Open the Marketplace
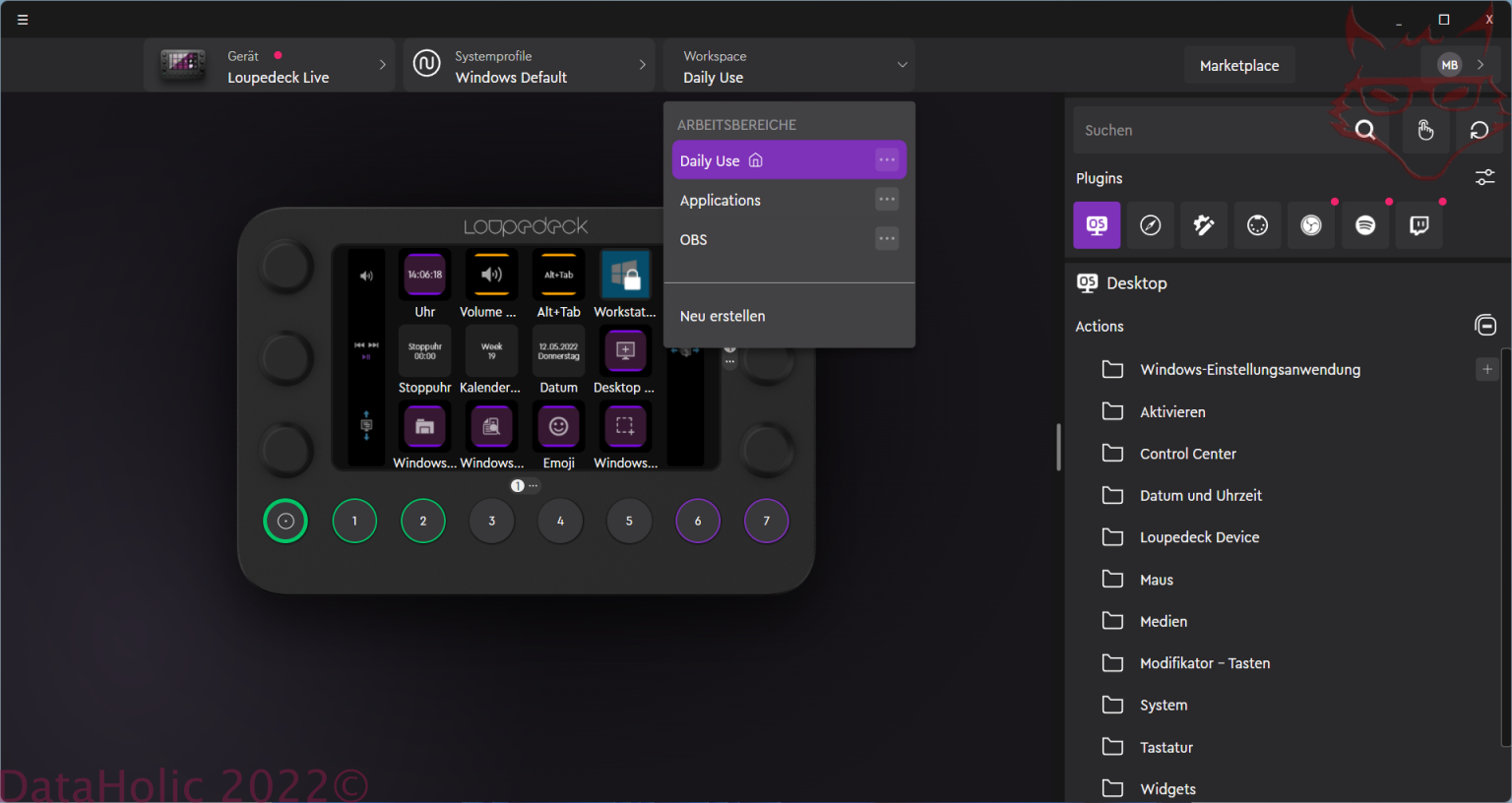This screenshot has width=1512, height=803. point(1239,66)
